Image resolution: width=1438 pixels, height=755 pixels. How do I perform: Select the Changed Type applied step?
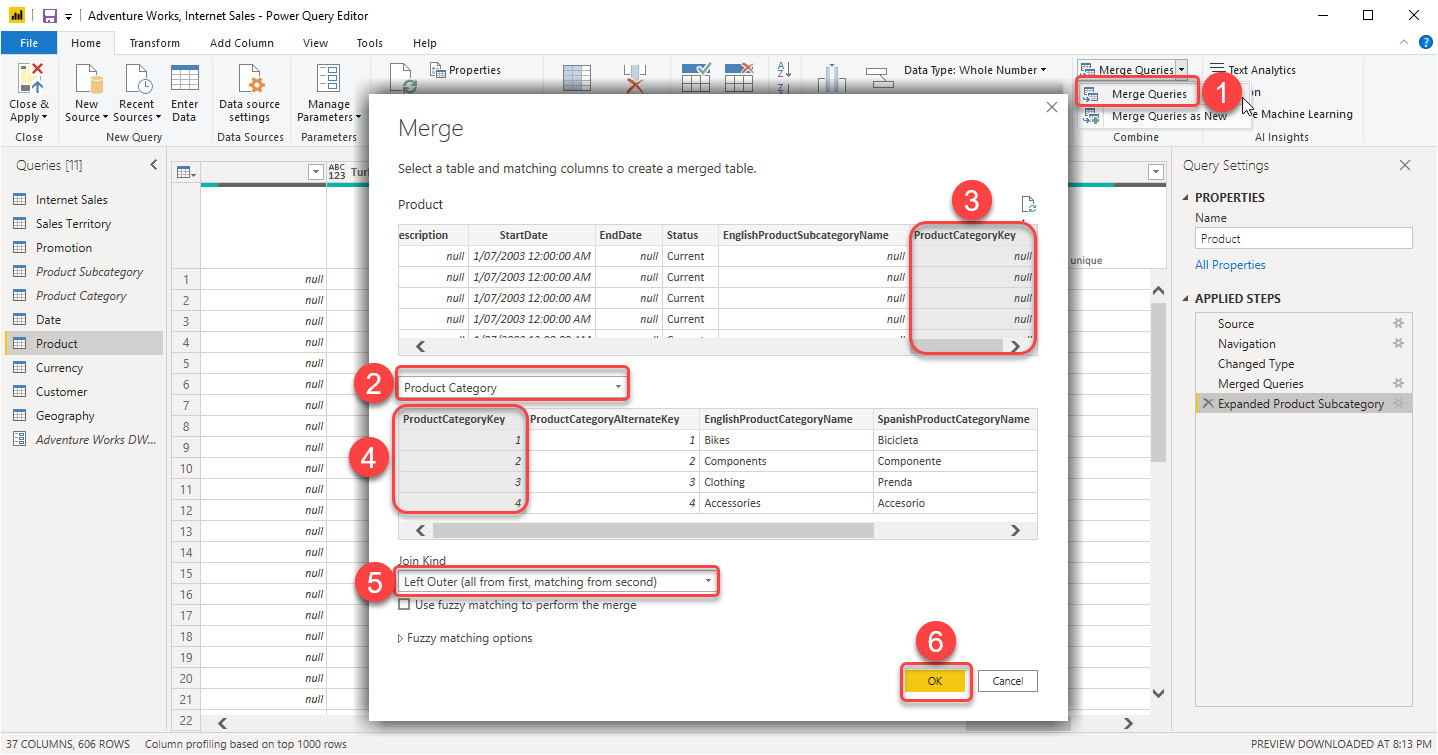[x=1255, y=364]
